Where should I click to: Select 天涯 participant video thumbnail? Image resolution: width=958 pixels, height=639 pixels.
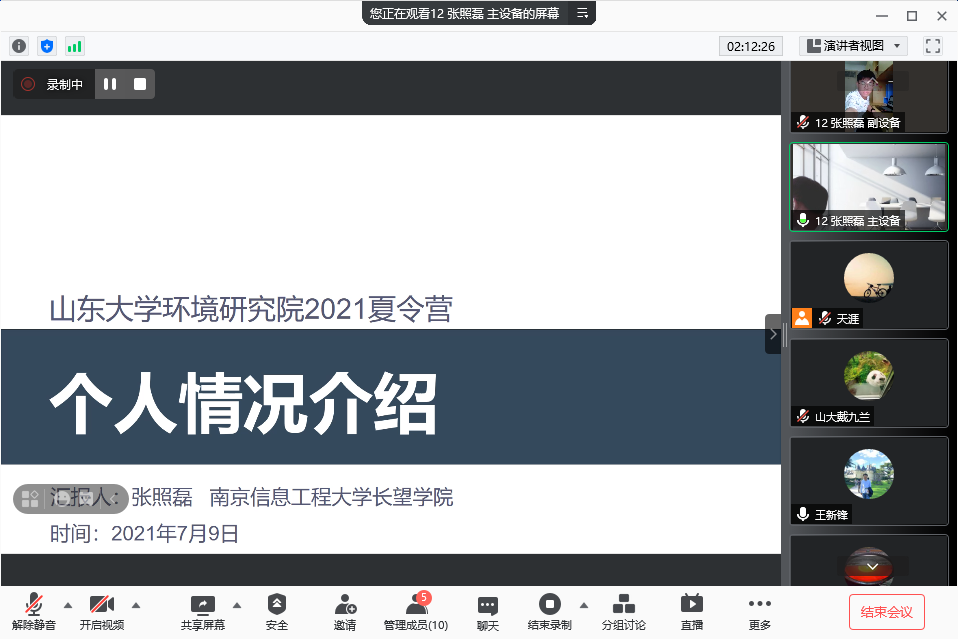[x=868, y=285]
